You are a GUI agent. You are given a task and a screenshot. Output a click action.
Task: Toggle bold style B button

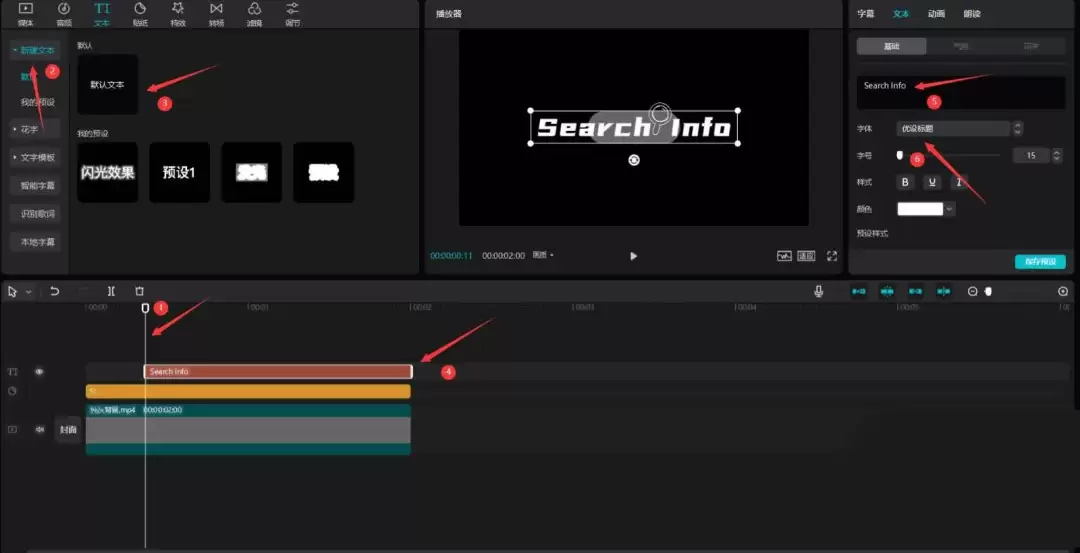[906, 182]
